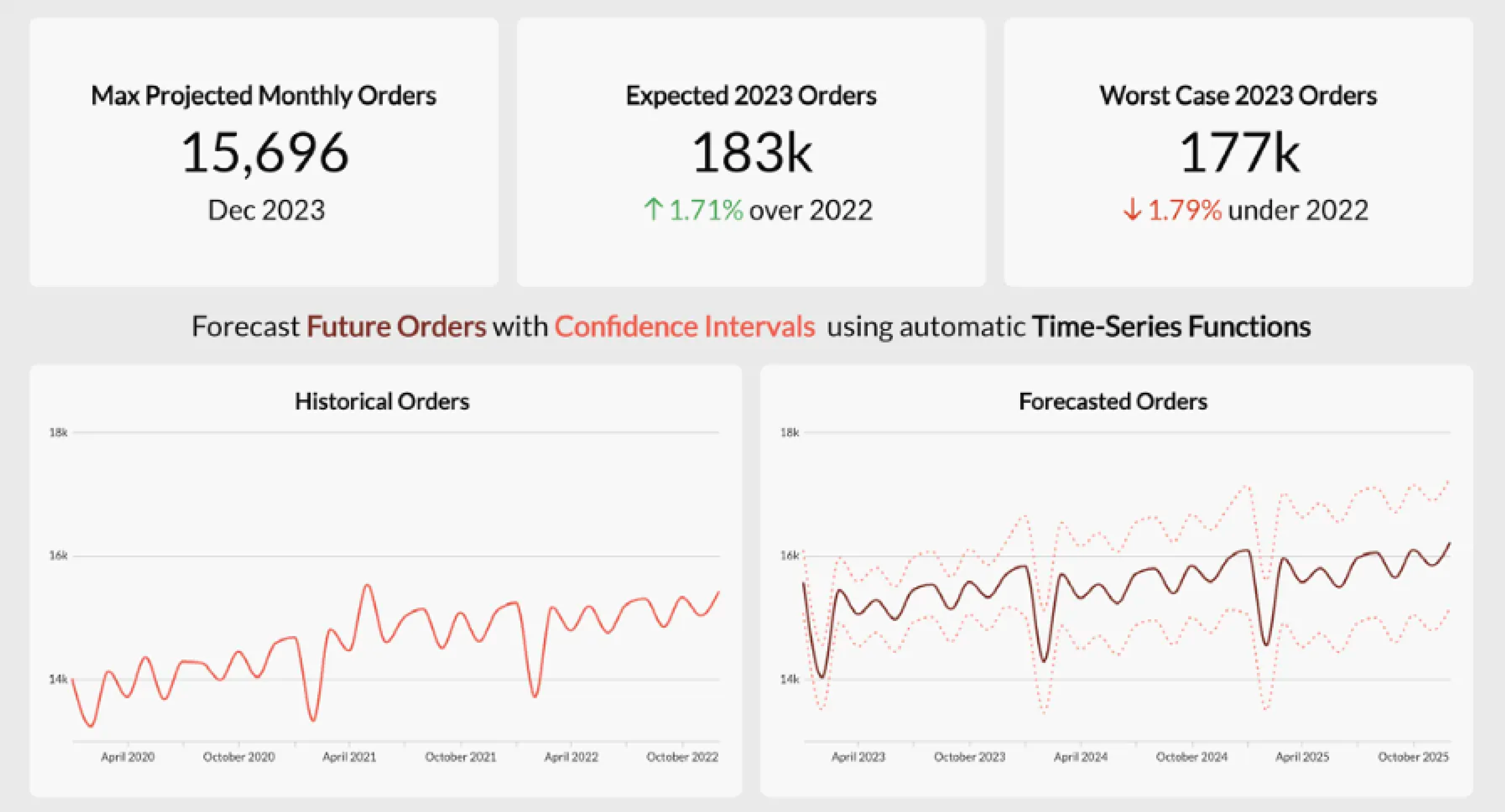Select the Forecasted Orders chart title
Image resolution: width=1505 pixels, height=812 pixels.
coord(1113,401)
